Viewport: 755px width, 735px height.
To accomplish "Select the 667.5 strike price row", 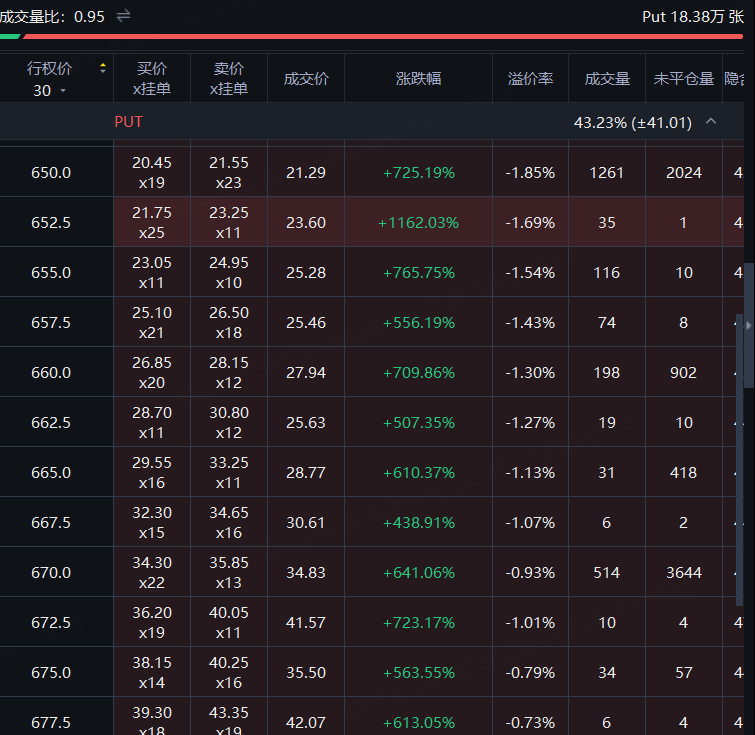I will pyautogui.click(x=372, y=523).
